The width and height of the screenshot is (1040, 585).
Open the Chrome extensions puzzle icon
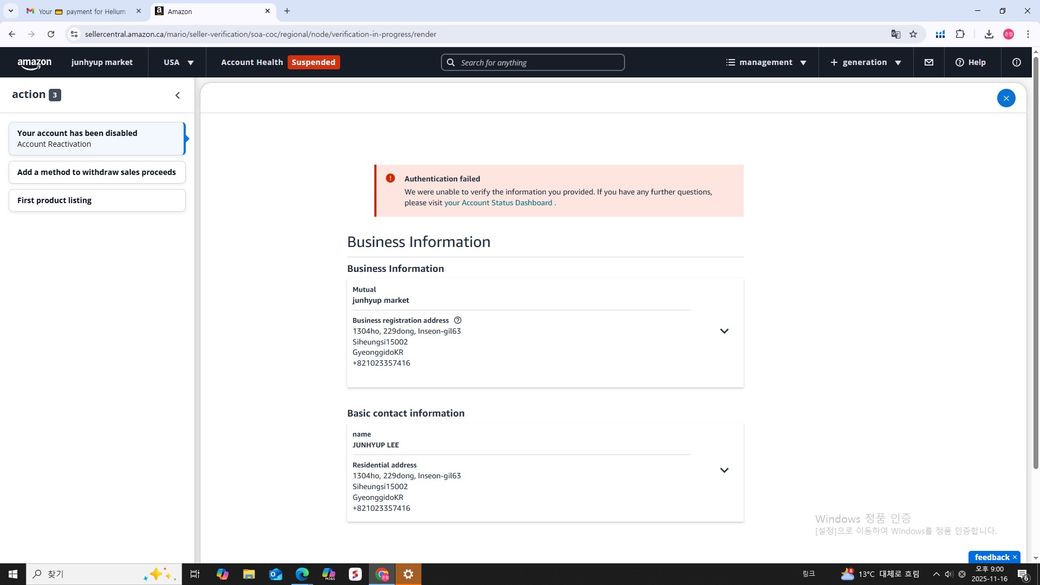pyautogui.click(x=960, y=34)
